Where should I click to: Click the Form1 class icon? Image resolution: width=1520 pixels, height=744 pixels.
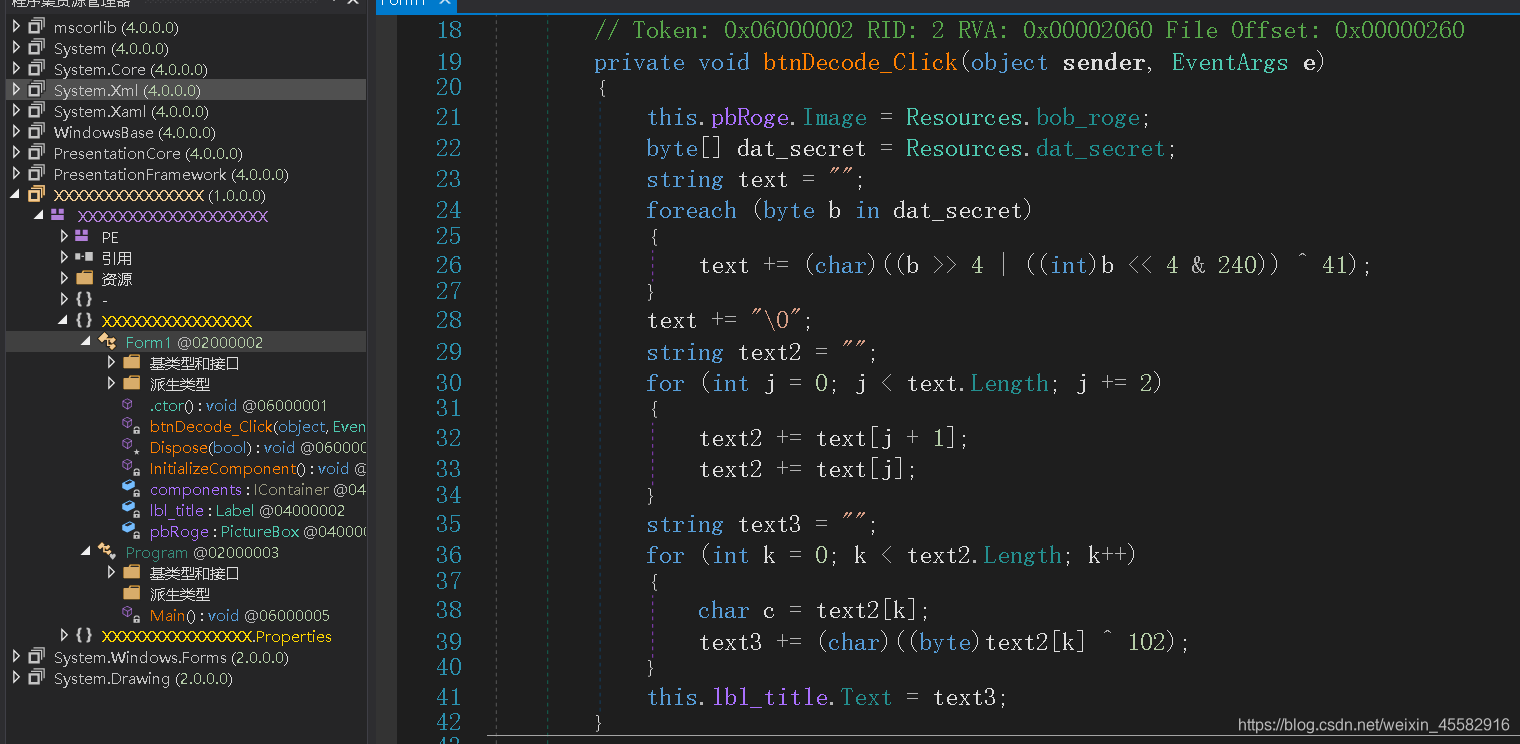coord(108,342)
